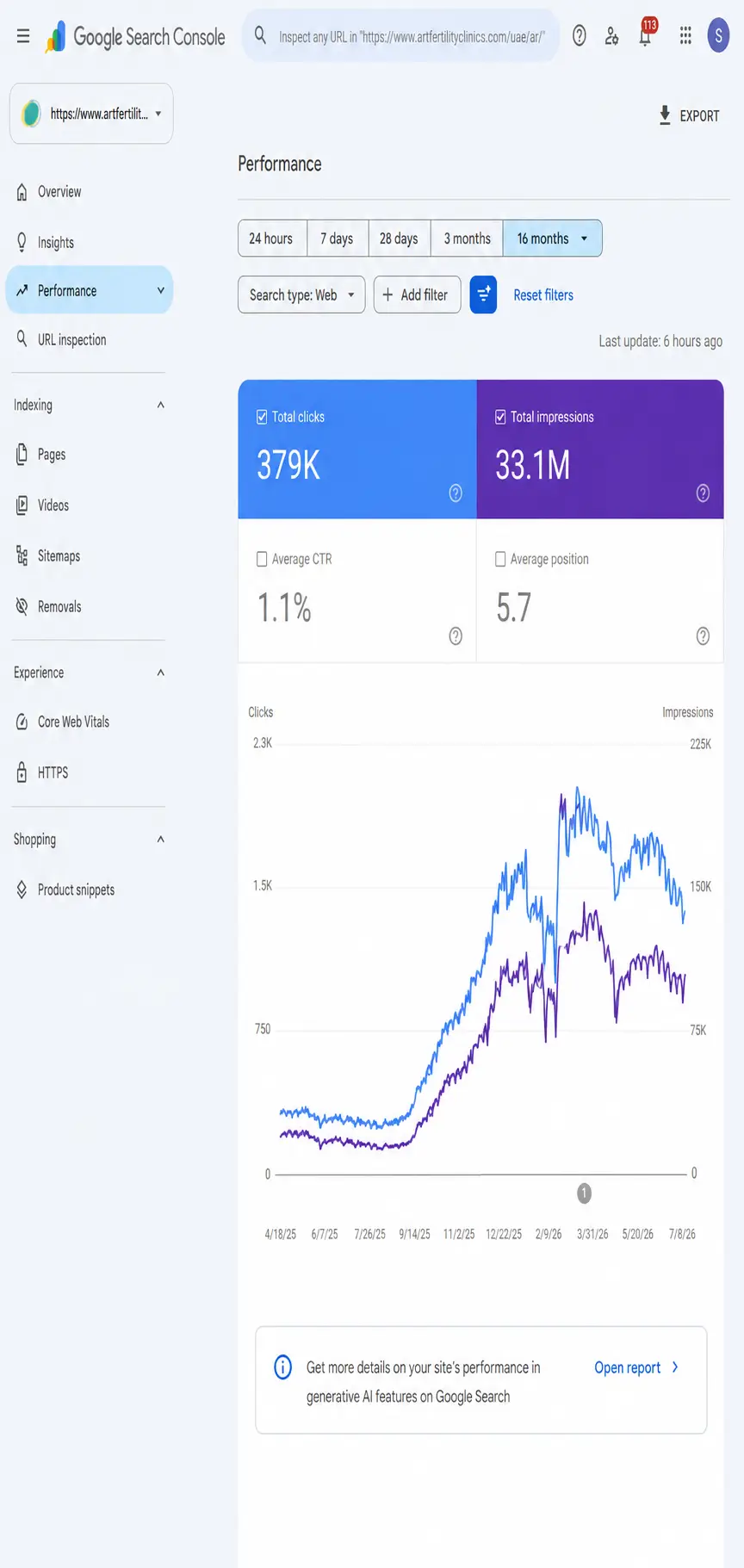744x1568 pixels.
Task: Open Search type: Web dropdown
Action: tap(301, 294)
